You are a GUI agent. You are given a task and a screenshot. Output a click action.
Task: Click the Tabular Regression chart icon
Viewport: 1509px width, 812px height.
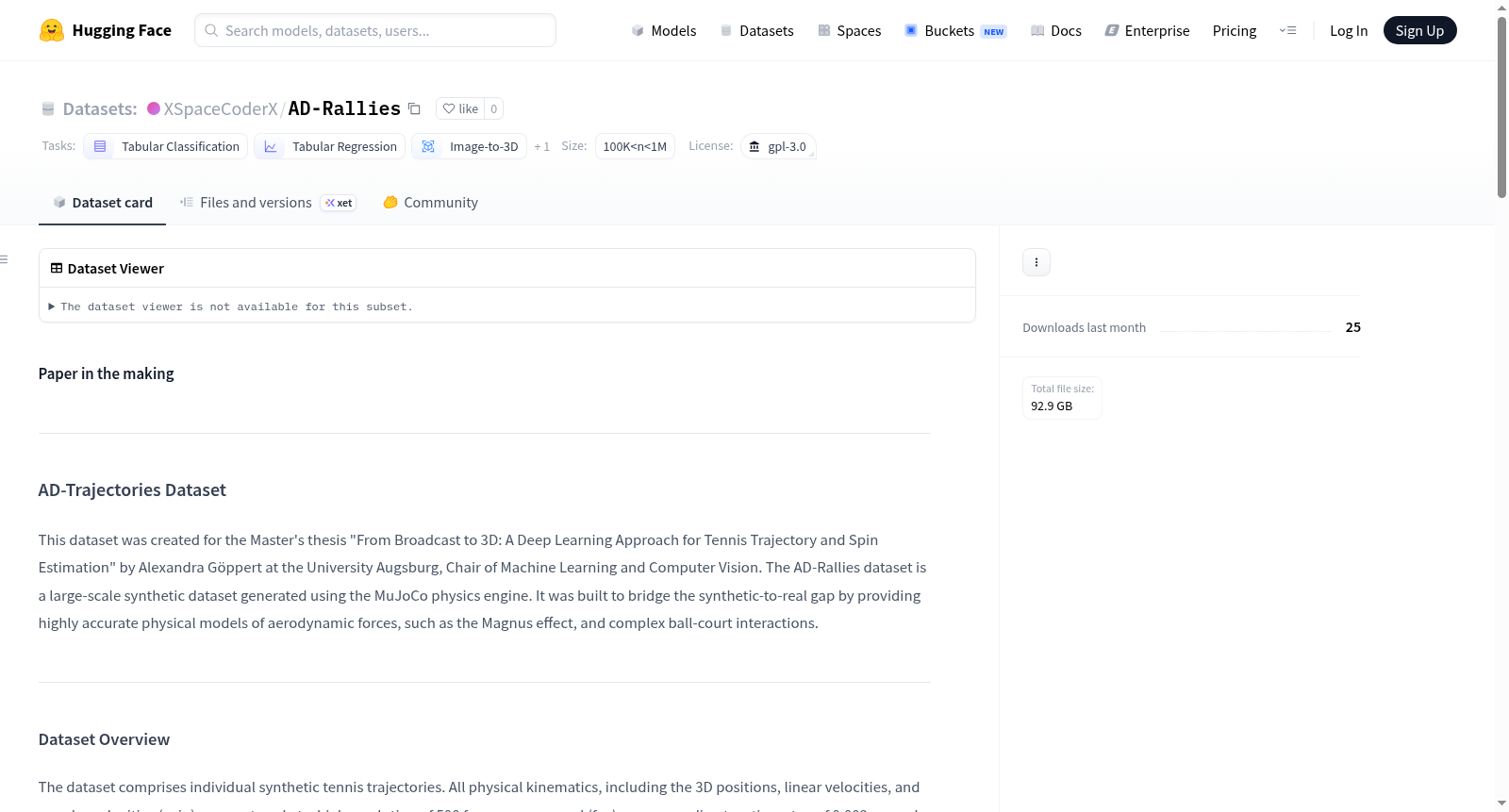pos(271,146)
